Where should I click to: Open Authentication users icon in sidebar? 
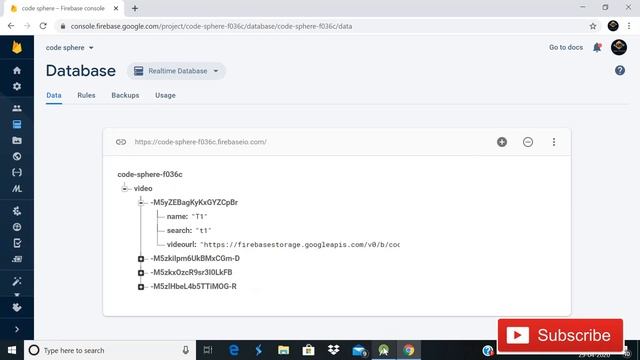tap(17, 108)
